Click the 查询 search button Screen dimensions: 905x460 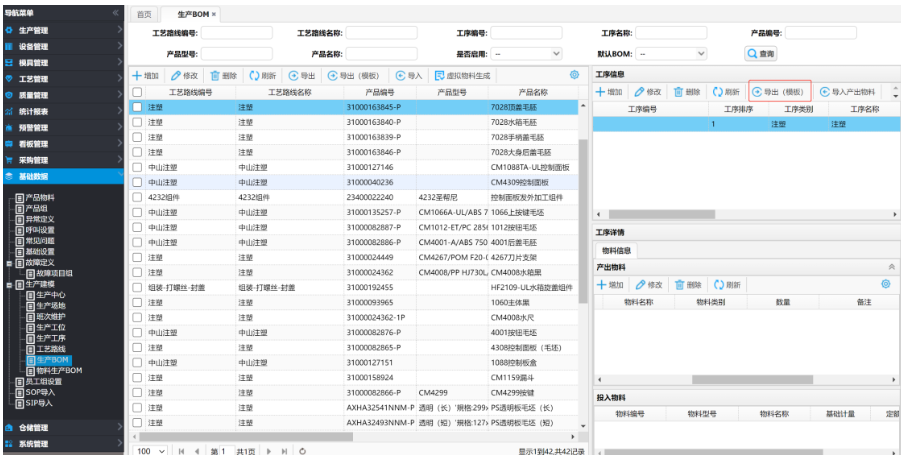click(x=761, y=54)
